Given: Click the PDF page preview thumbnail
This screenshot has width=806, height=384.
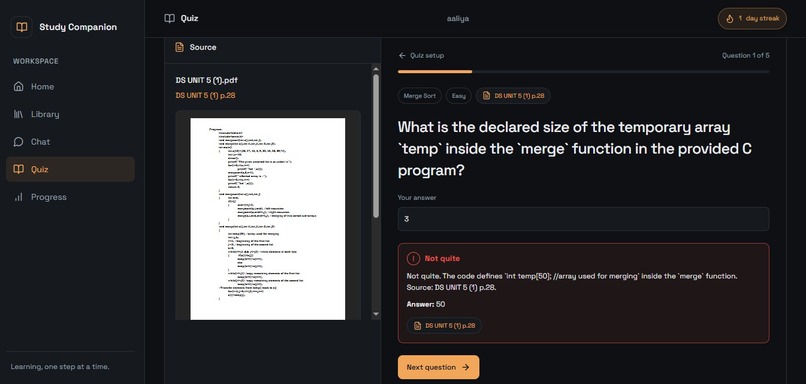Looking at the screenshot, I should coord(268,218).
